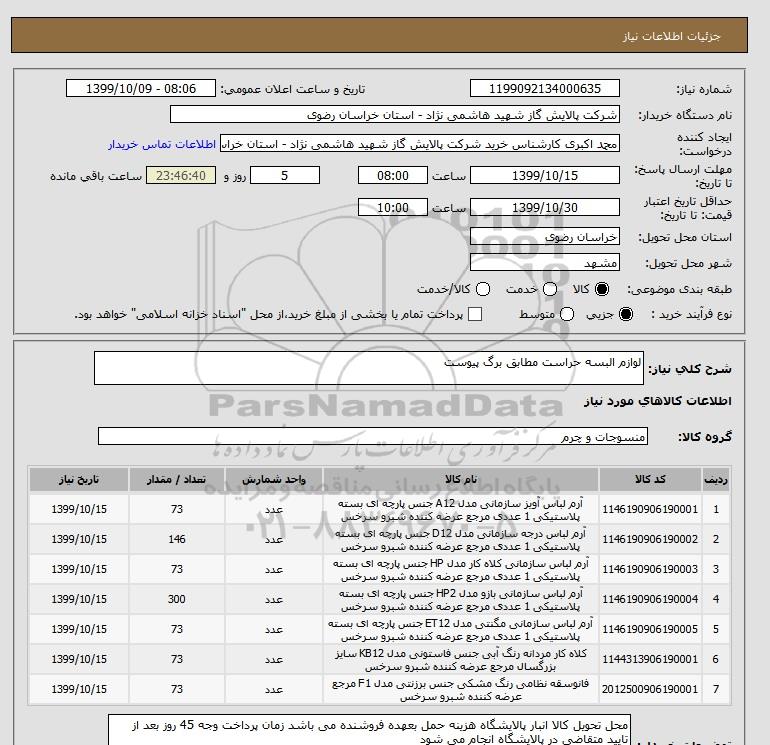The image size is (770, 745).
Task: Click the delivery city field مشهد
Action: 545,263
